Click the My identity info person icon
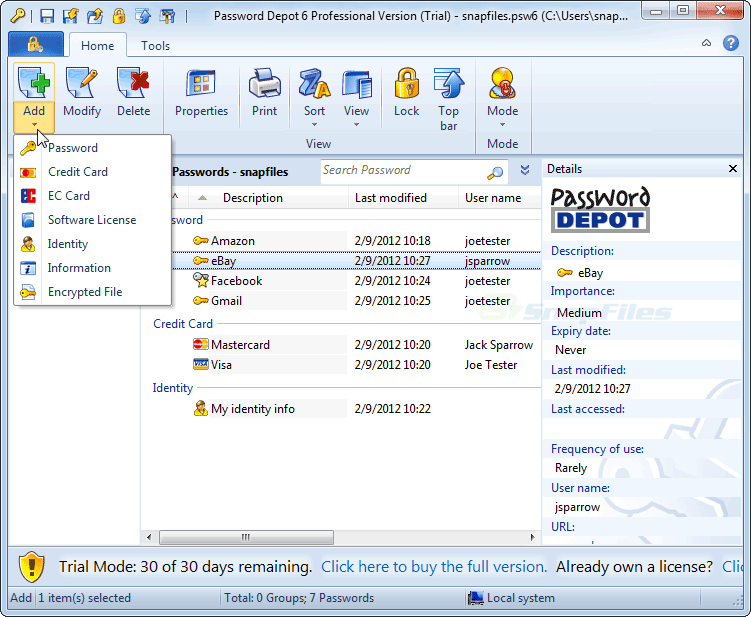This screenshot has height=617, width=751. point(200,408)
